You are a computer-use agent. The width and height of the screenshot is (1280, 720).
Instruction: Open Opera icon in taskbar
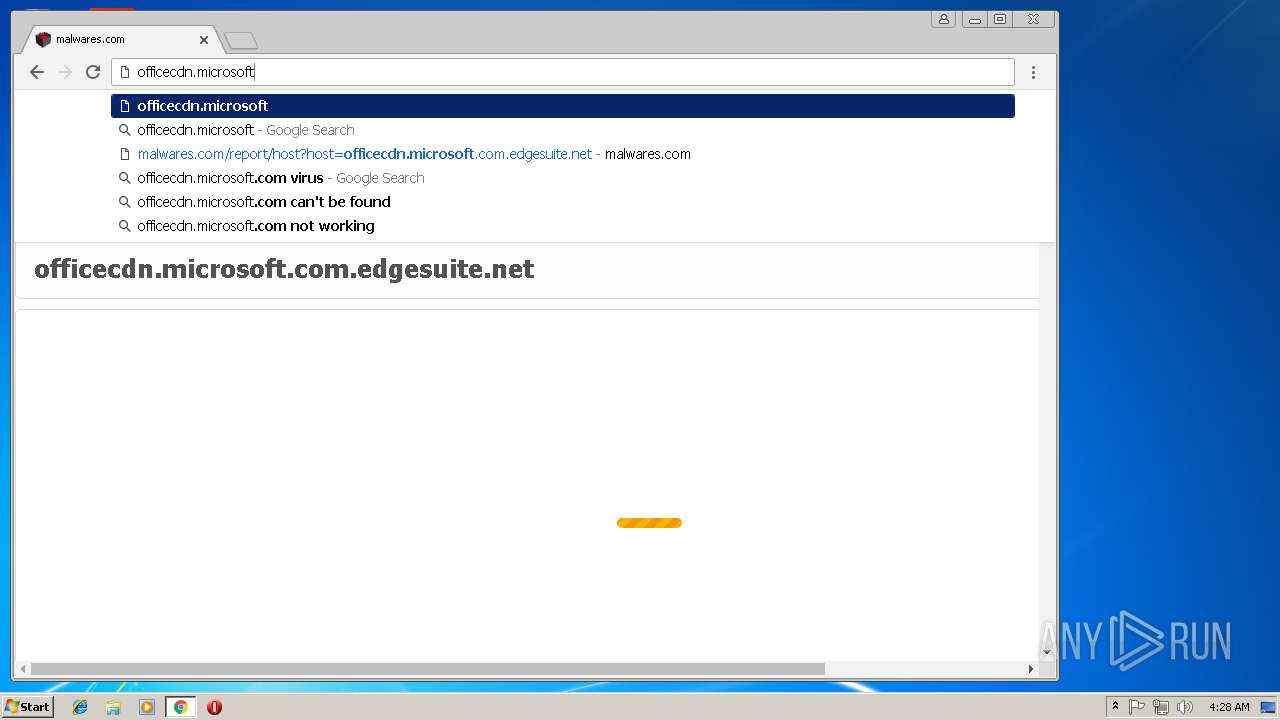[x=214, y=707]
